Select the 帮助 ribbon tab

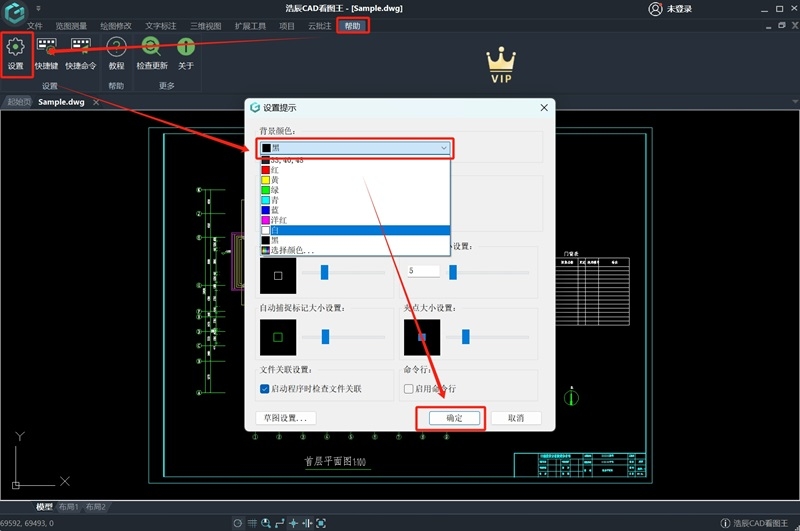click(353, 26)
